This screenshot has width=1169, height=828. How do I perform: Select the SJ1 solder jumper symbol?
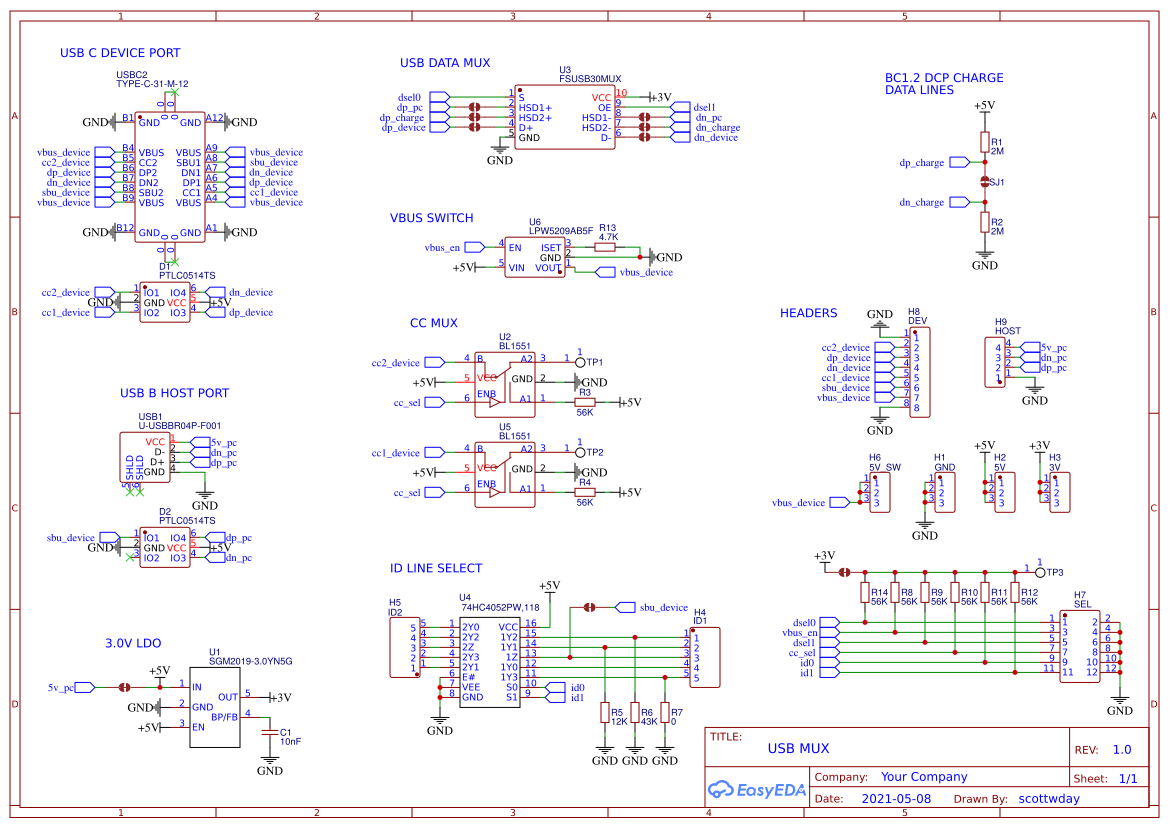pyautogui.click(x=985, y=182)
